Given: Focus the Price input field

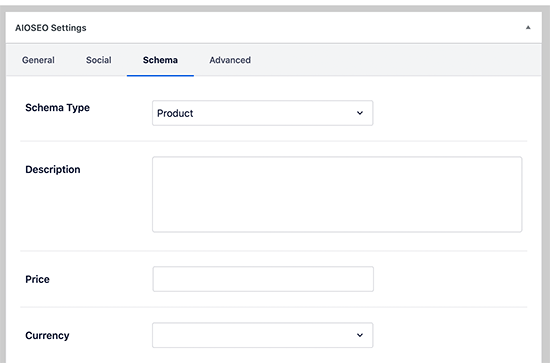Looking at the screenshot, I should [263, 279].
